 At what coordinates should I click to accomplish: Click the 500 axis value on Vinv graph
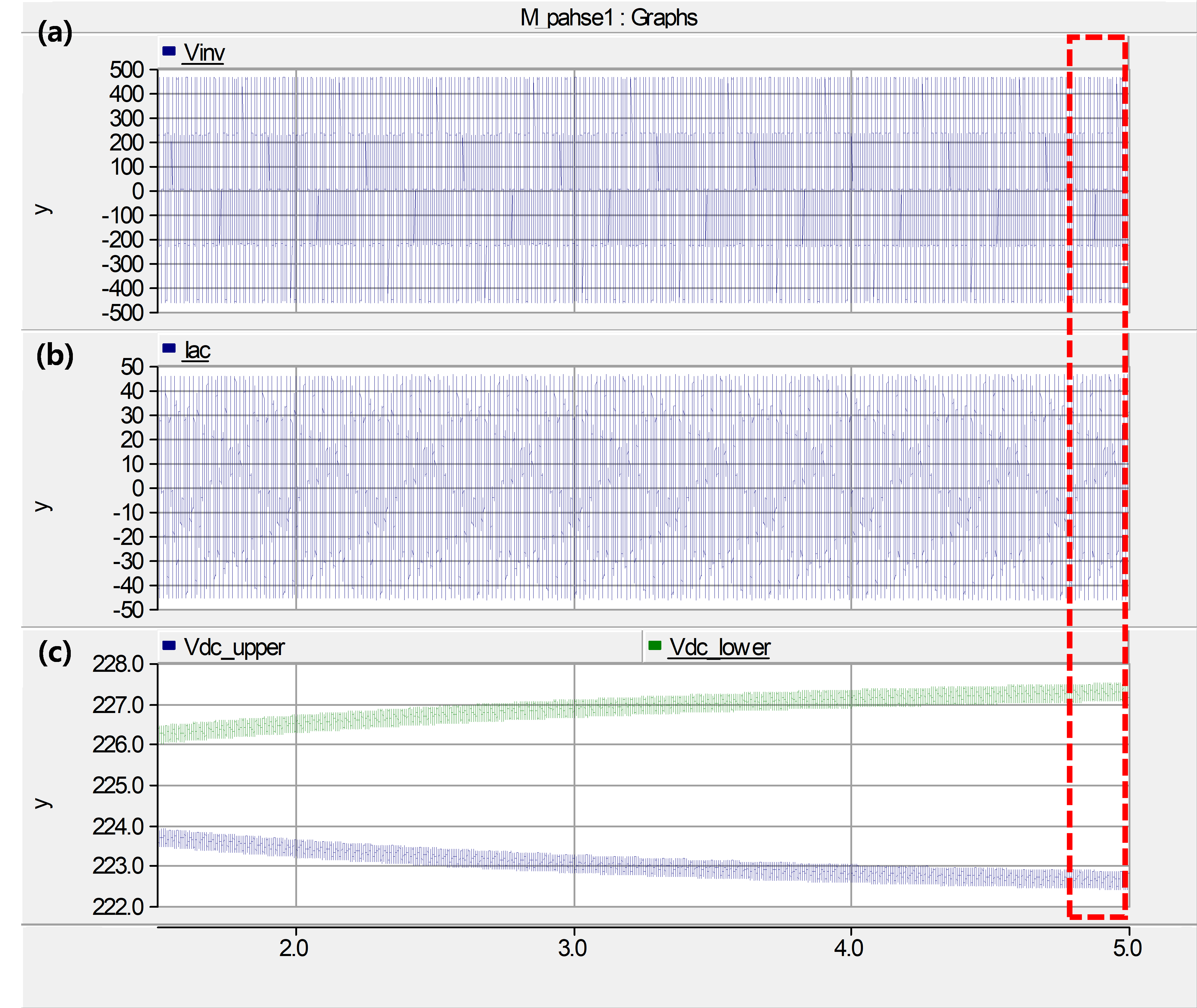[x=126, y=70]
